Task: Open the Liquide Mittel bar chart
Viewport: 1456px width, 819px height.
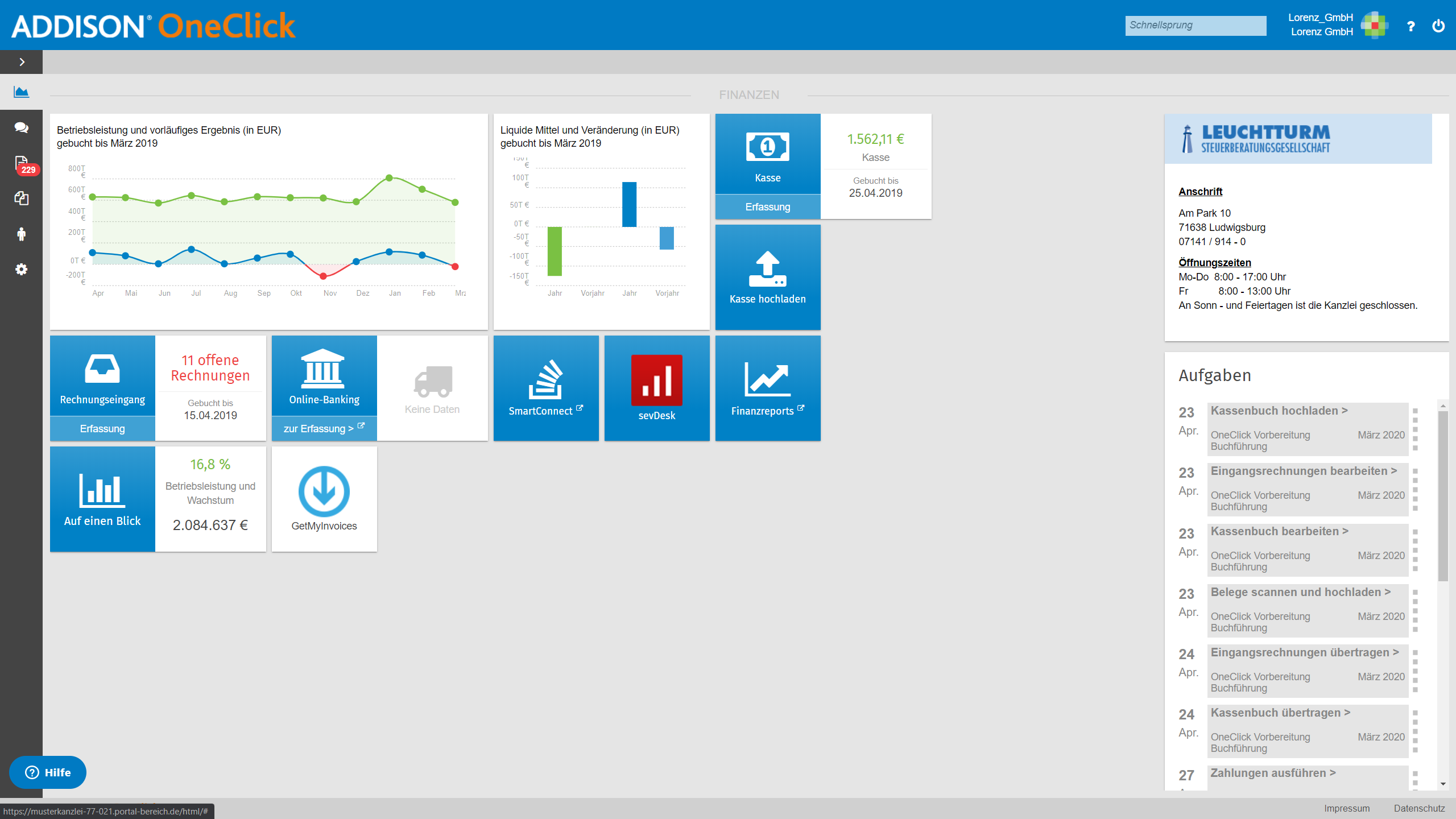Action: click(602, 222)
